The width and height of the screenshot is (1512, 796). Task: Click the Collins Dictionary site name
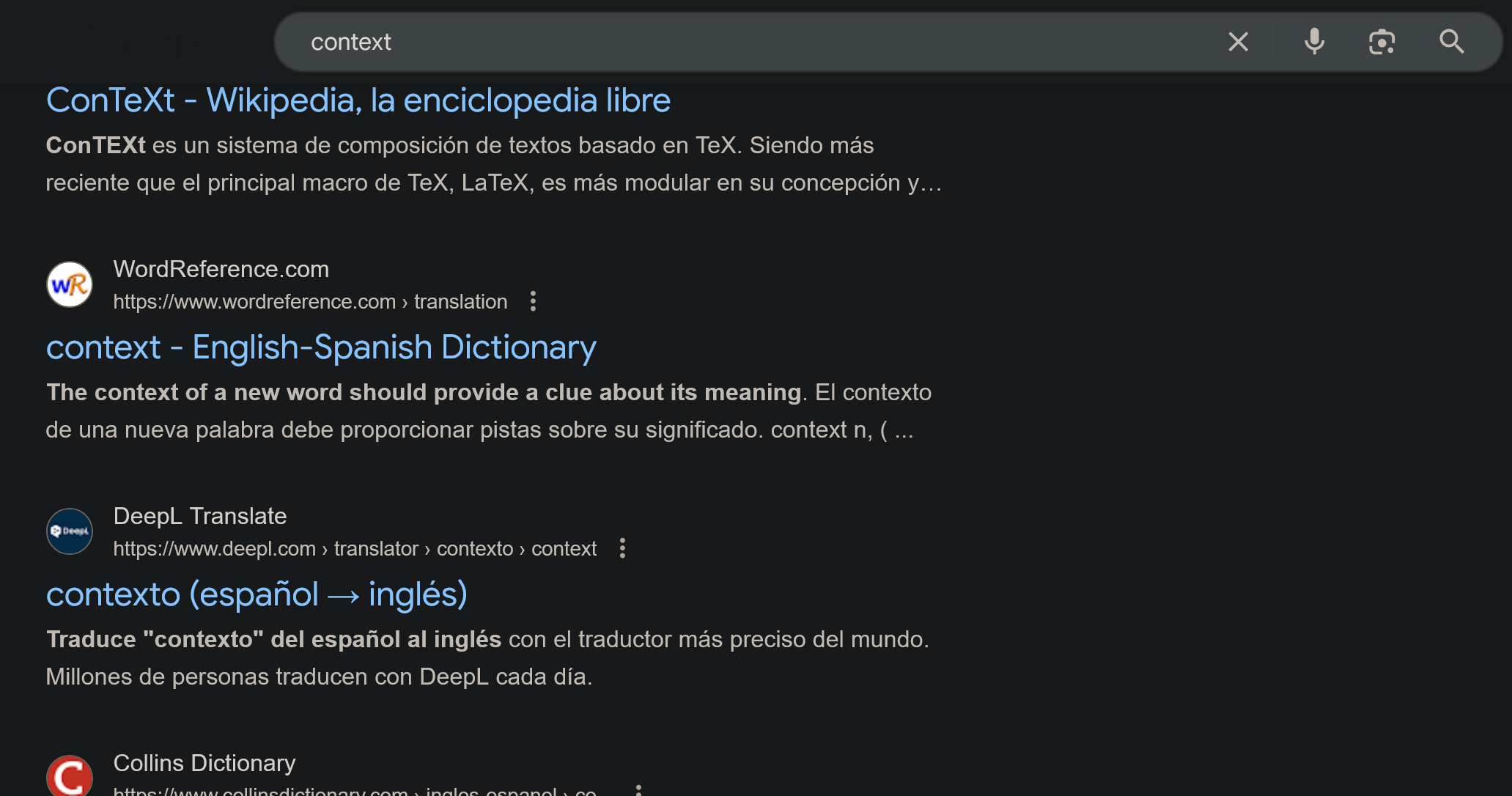tap(204, 763)
